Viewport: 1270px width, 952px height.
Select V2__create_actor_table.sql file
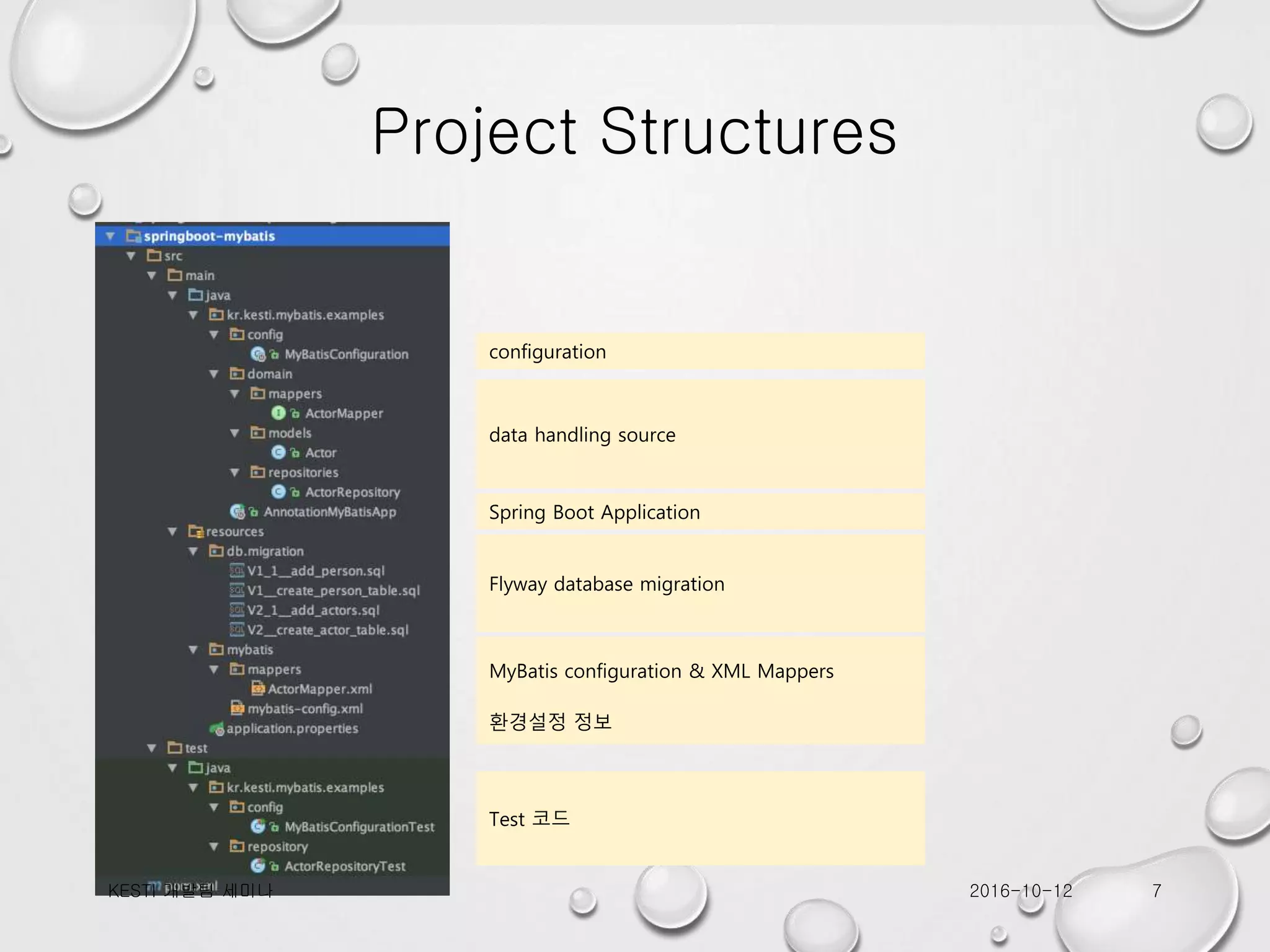pyautogui.click(x=327, y=630)
